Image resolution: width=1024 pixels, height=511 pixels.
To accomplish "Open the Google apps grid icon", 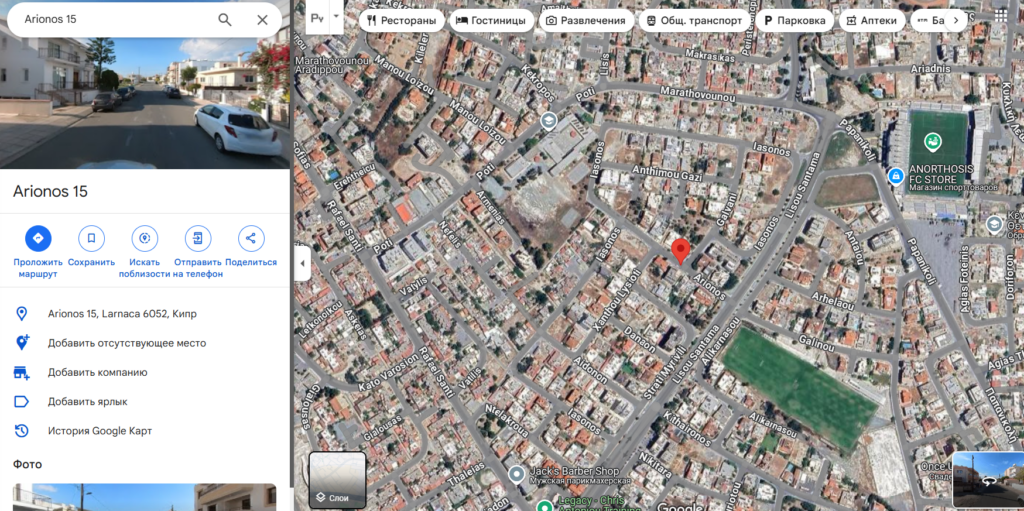I will (x=1001, y=16).
